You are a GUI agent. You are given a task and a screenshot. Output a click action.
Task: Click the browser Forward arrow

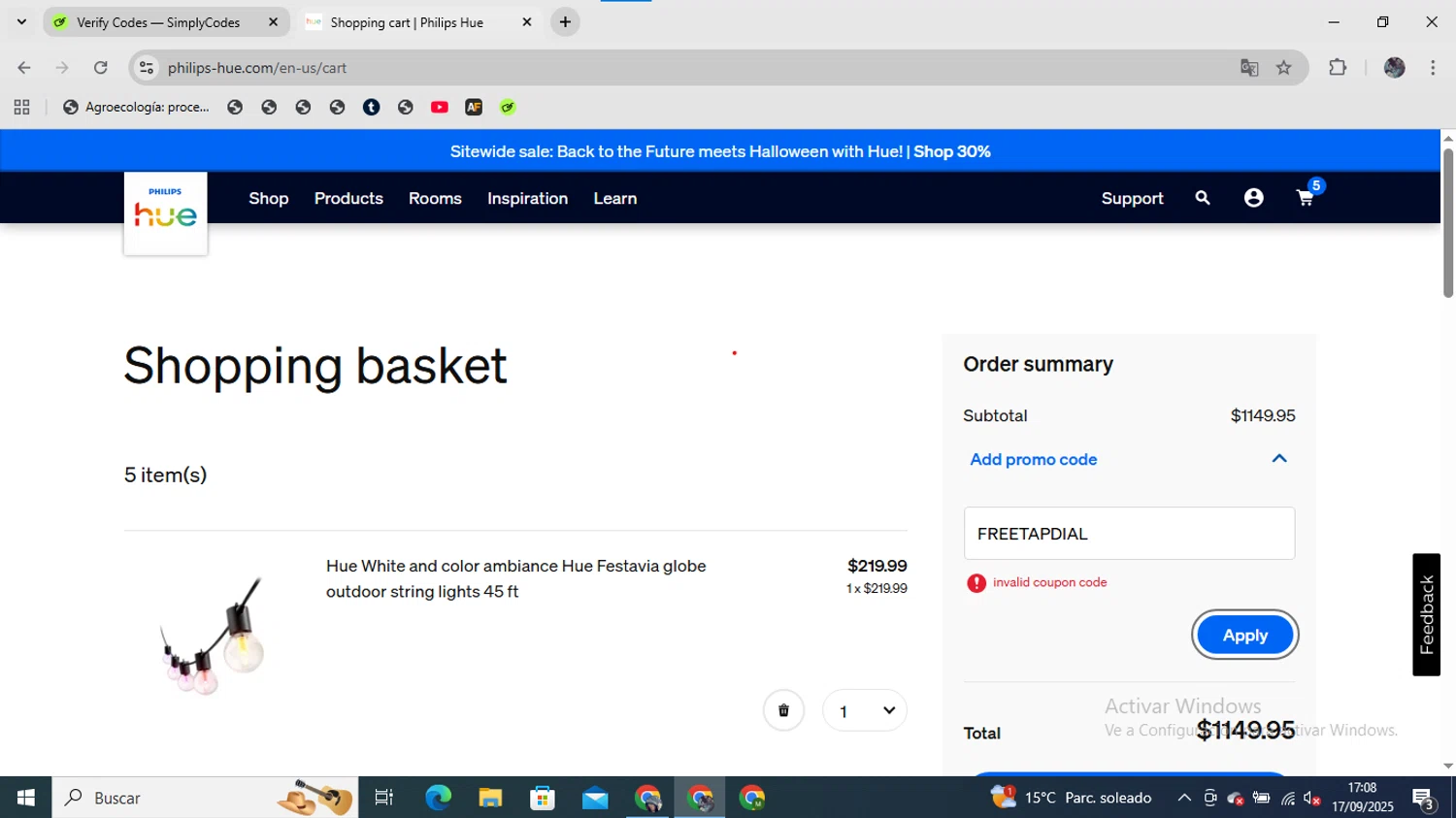[62, 68]
